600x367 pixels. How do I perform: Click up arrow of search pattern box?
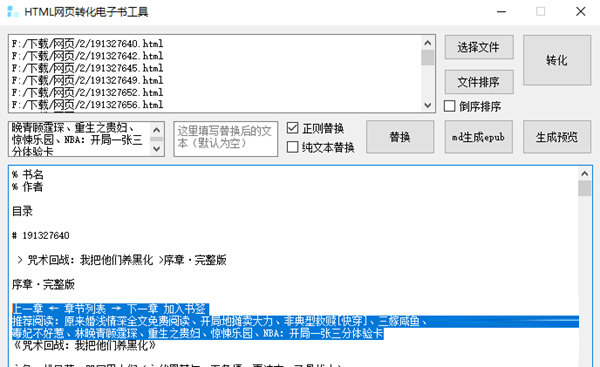point(156,130)
